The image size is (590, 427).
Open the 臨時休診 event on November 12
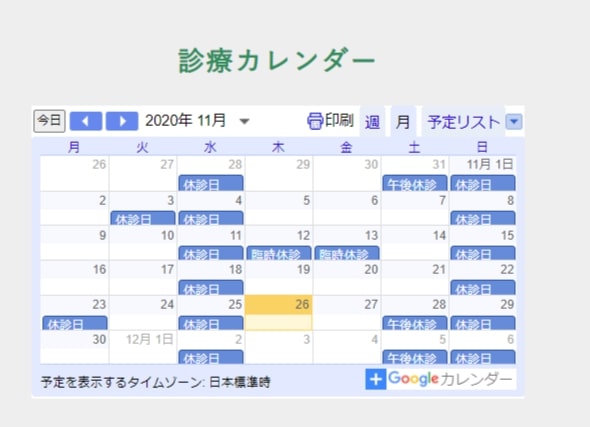279,253
